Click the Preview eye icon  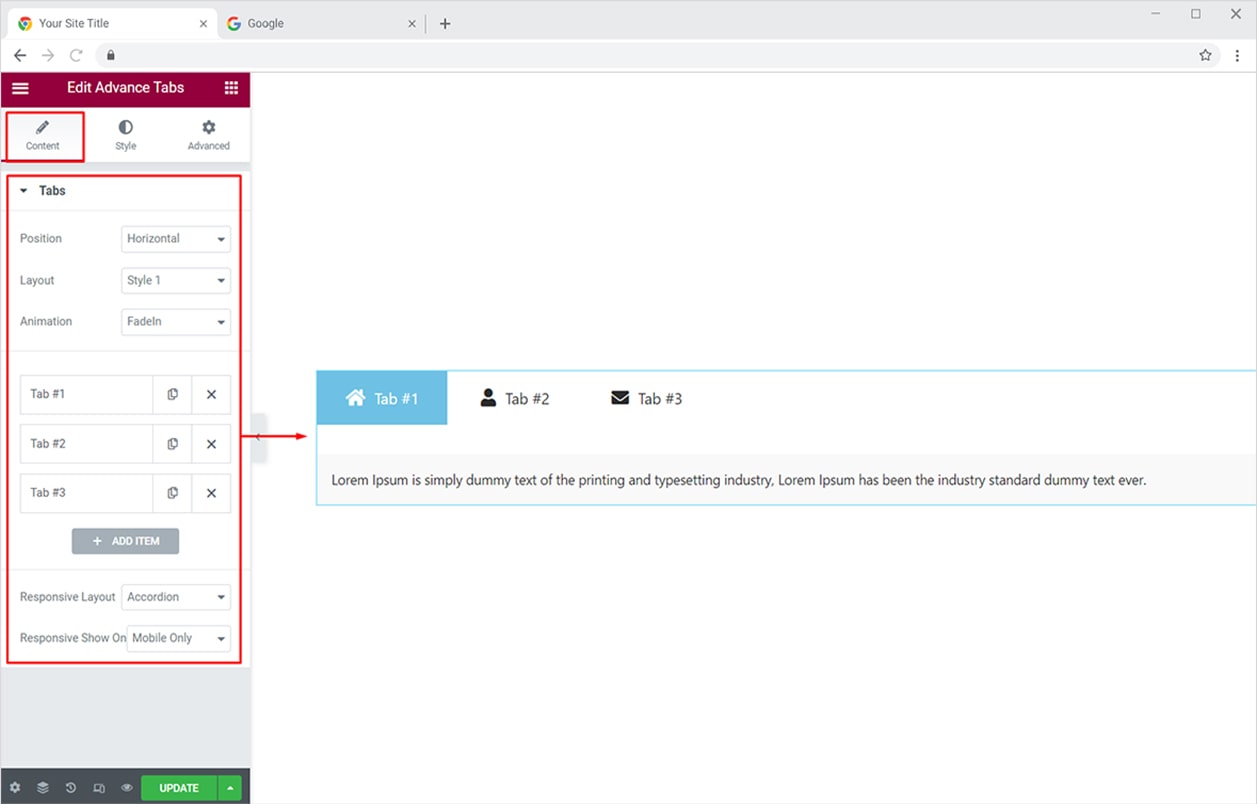(127, 788)
